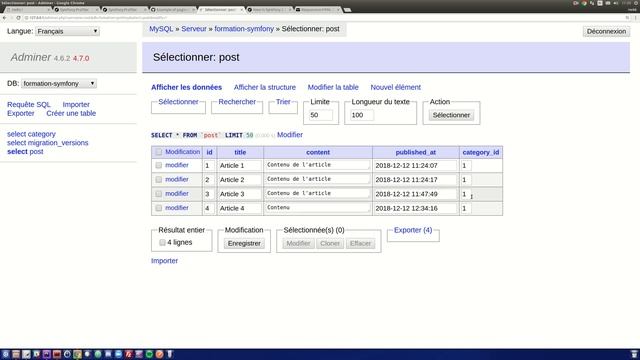Check the checkbox for the Article 4 row
The width and height of the screenshot is (640, 360).
159,208
